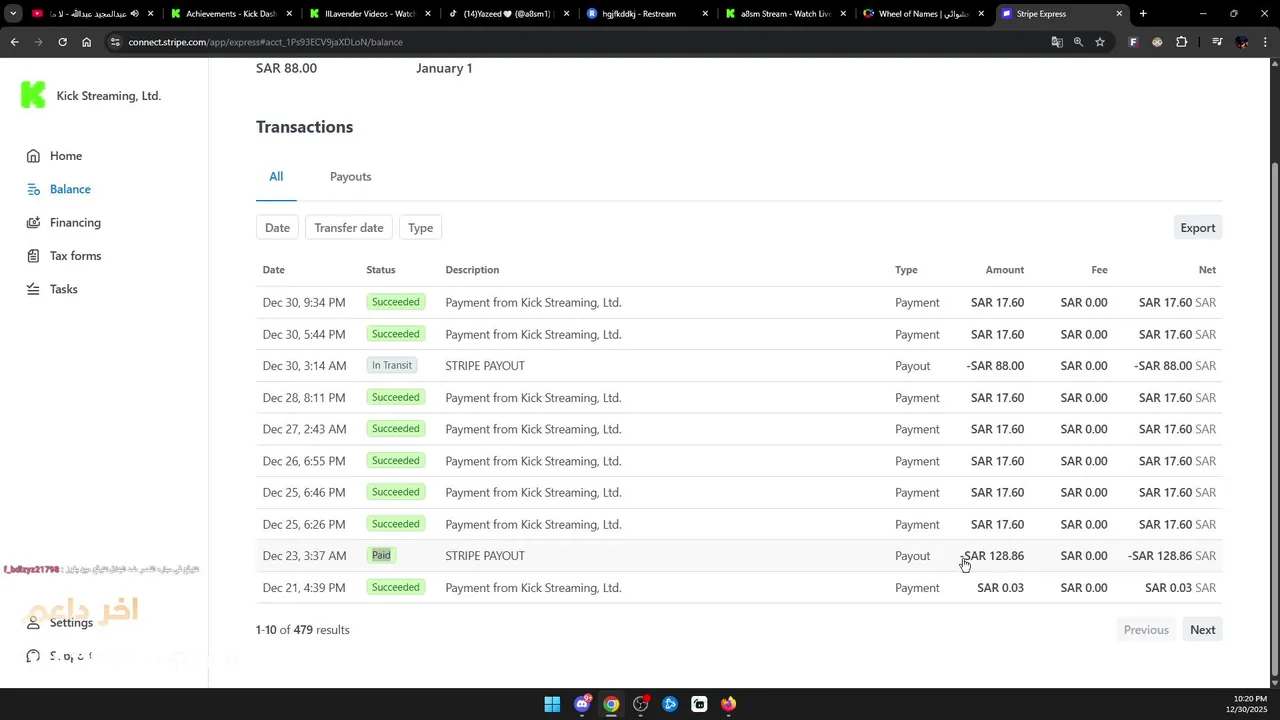Switch to a8sm Stream browser tab

click(784, 14)
